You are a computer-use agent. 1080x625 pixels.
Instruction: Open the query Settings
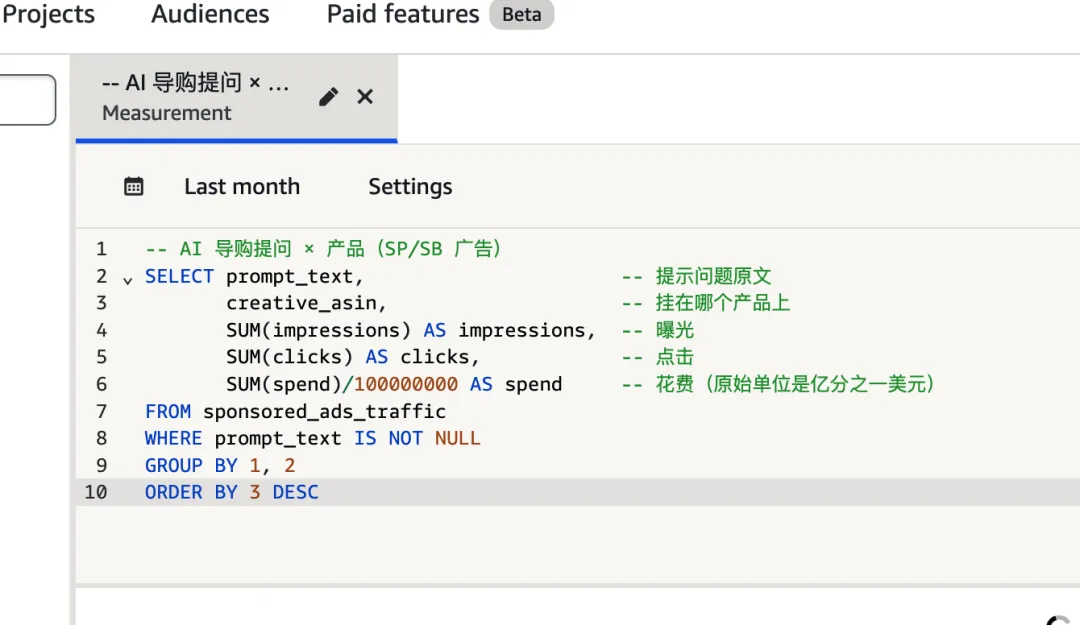[410, 187]
